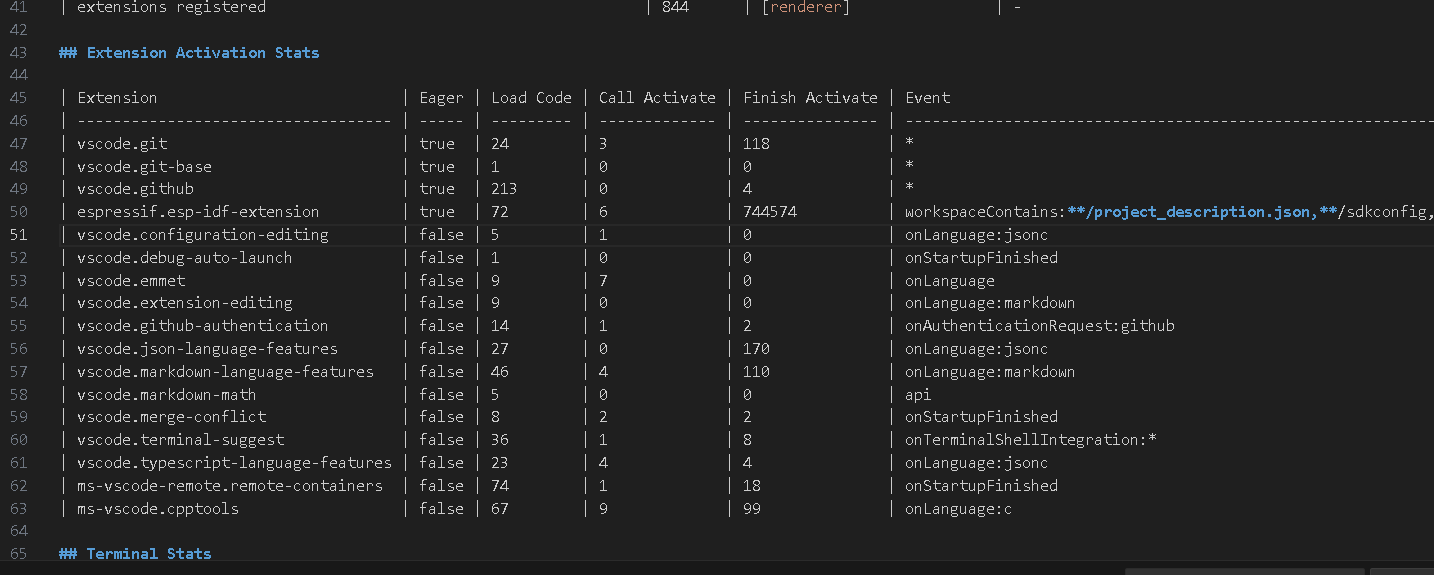Viewport: 1434px width, 575px height.
Task: Click load code value 213 for vscode.github
Action: [x=504, y=188]
